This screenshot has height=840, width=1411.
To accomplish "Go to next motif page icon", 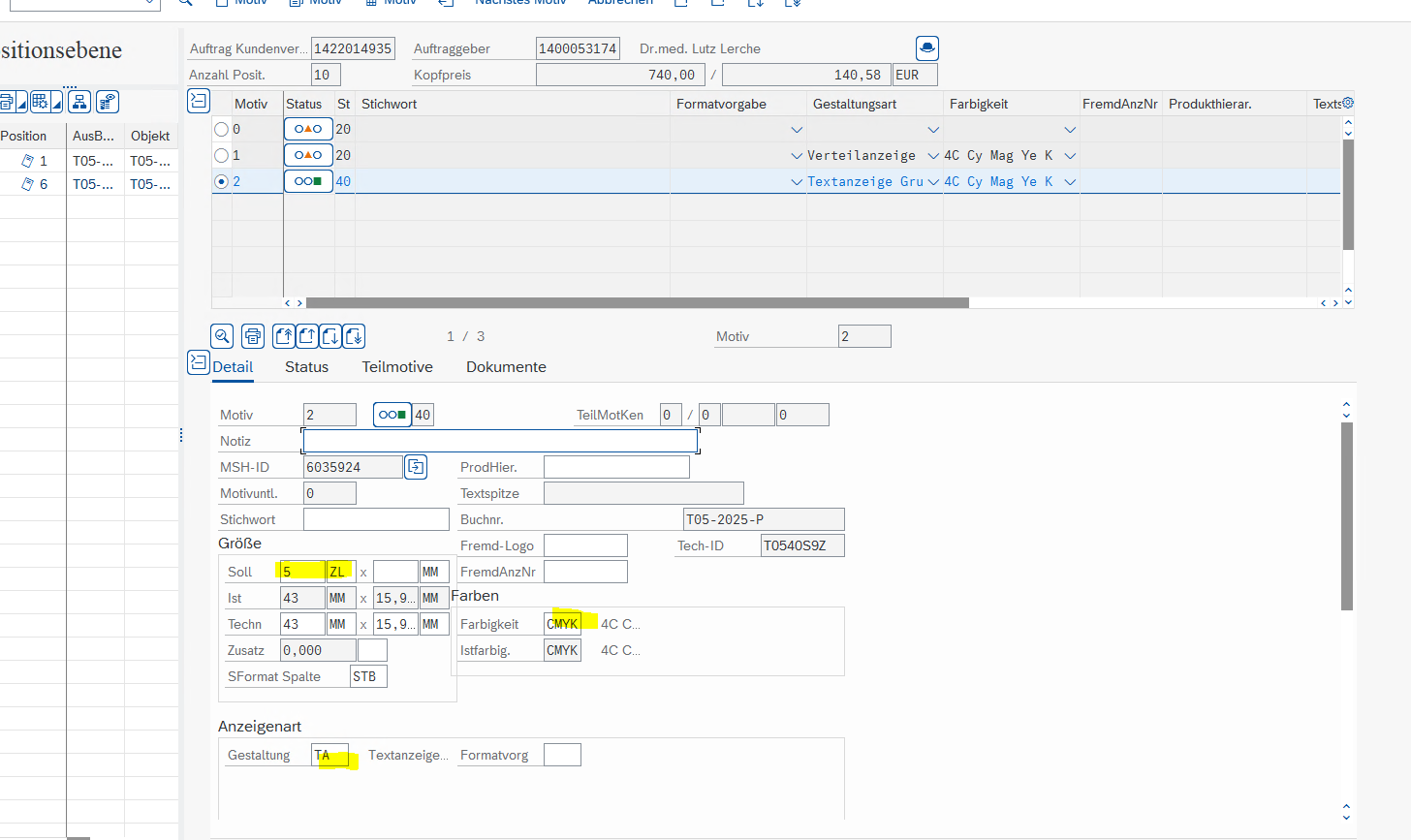I will click(x=330, y=336).
